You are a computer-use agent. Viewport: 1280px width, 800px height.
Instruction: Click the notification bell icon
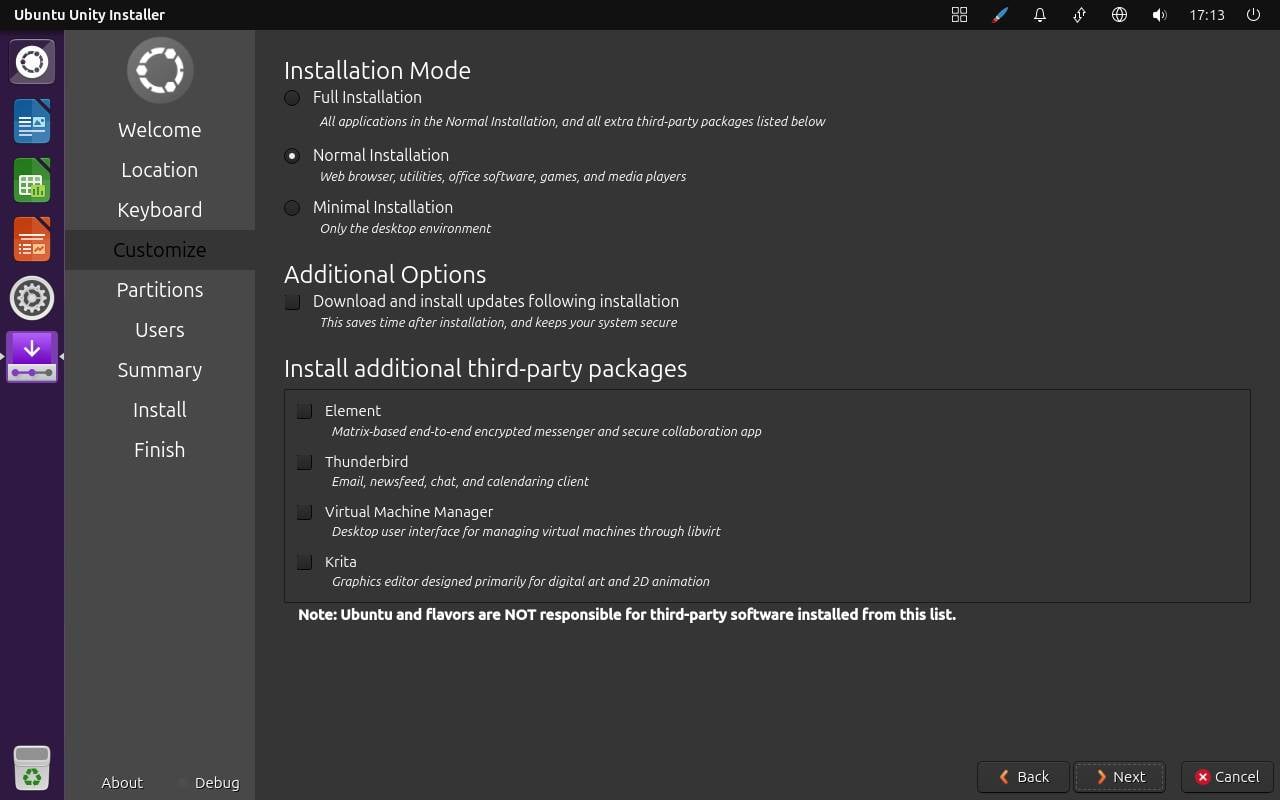coord(1040,15)
